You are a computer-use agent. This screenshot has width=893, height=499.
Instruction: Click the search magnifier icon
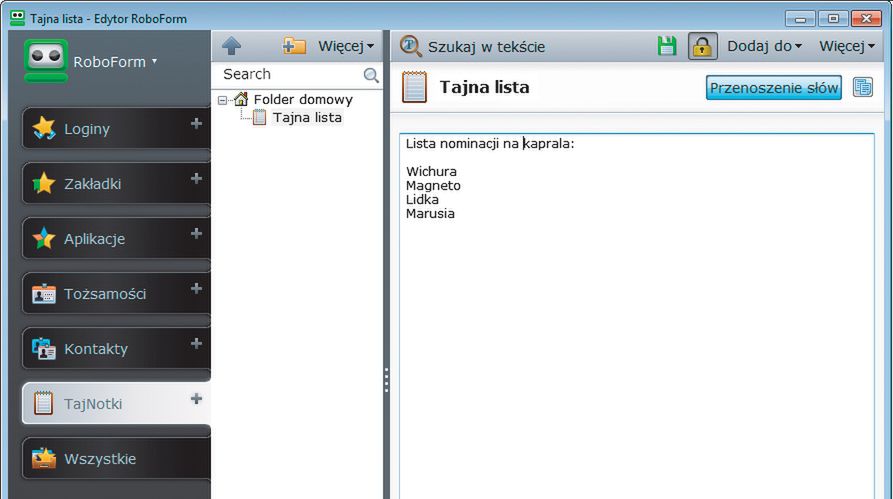(371, 75)
